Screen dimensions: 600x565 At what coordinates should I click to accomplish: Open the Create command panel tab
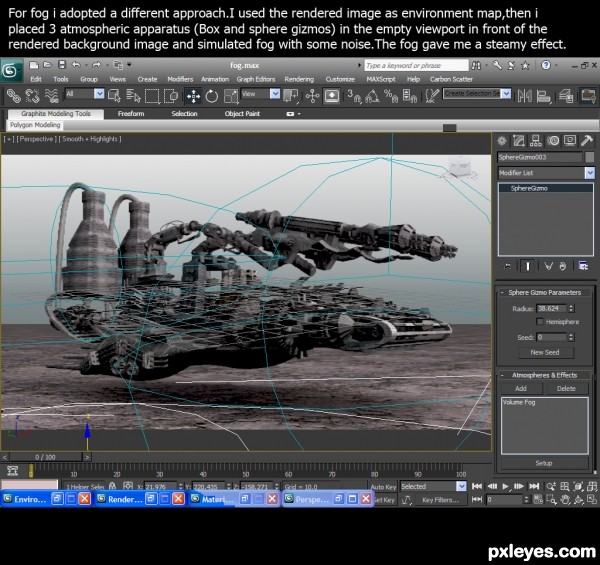[x=502, y=141]
